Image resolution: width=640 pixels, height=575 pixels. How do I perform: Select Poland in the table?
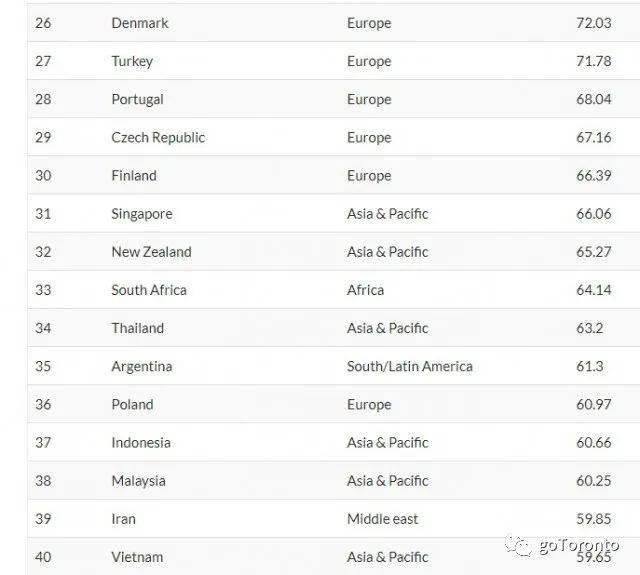[x=132, y=404]
